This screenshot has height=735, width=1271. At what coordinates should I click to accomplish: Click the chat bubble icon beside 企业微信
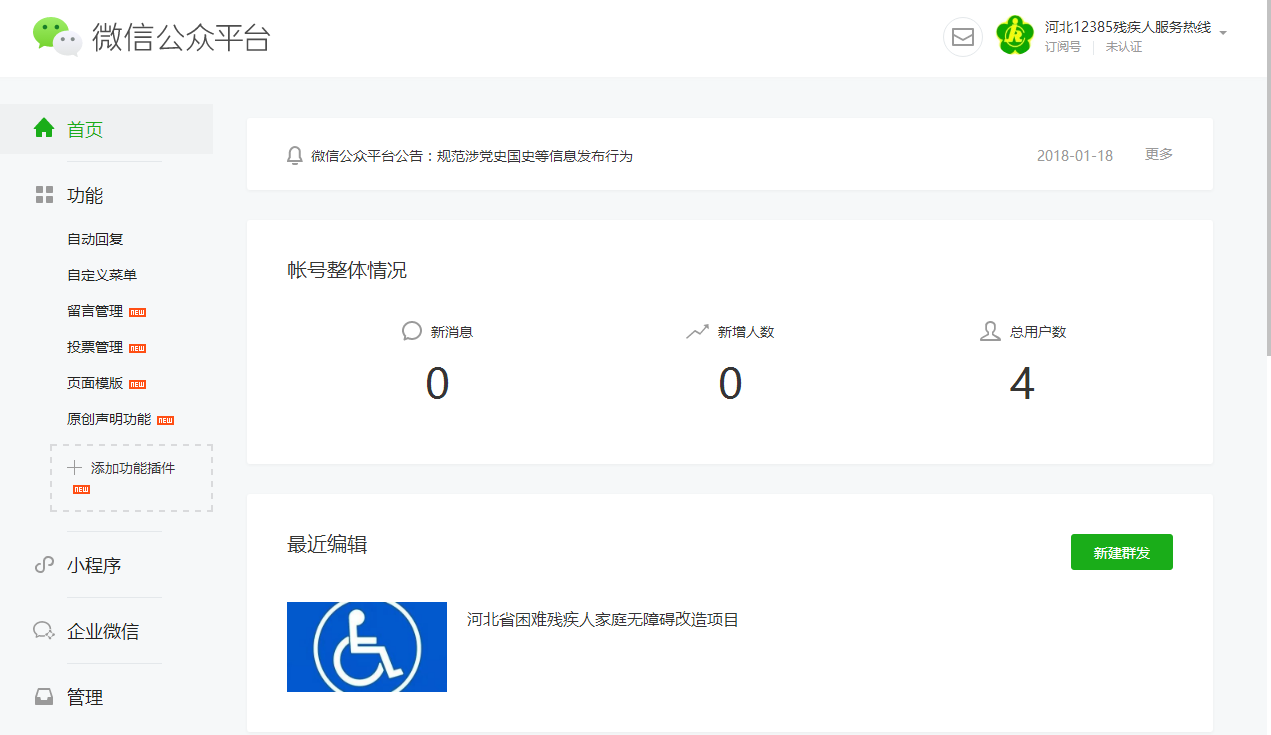pos(44,631)
